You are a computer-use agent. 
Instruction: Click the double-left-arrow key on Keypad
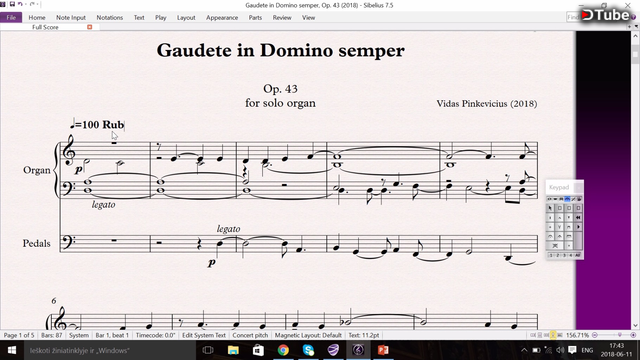click(578, 218)
